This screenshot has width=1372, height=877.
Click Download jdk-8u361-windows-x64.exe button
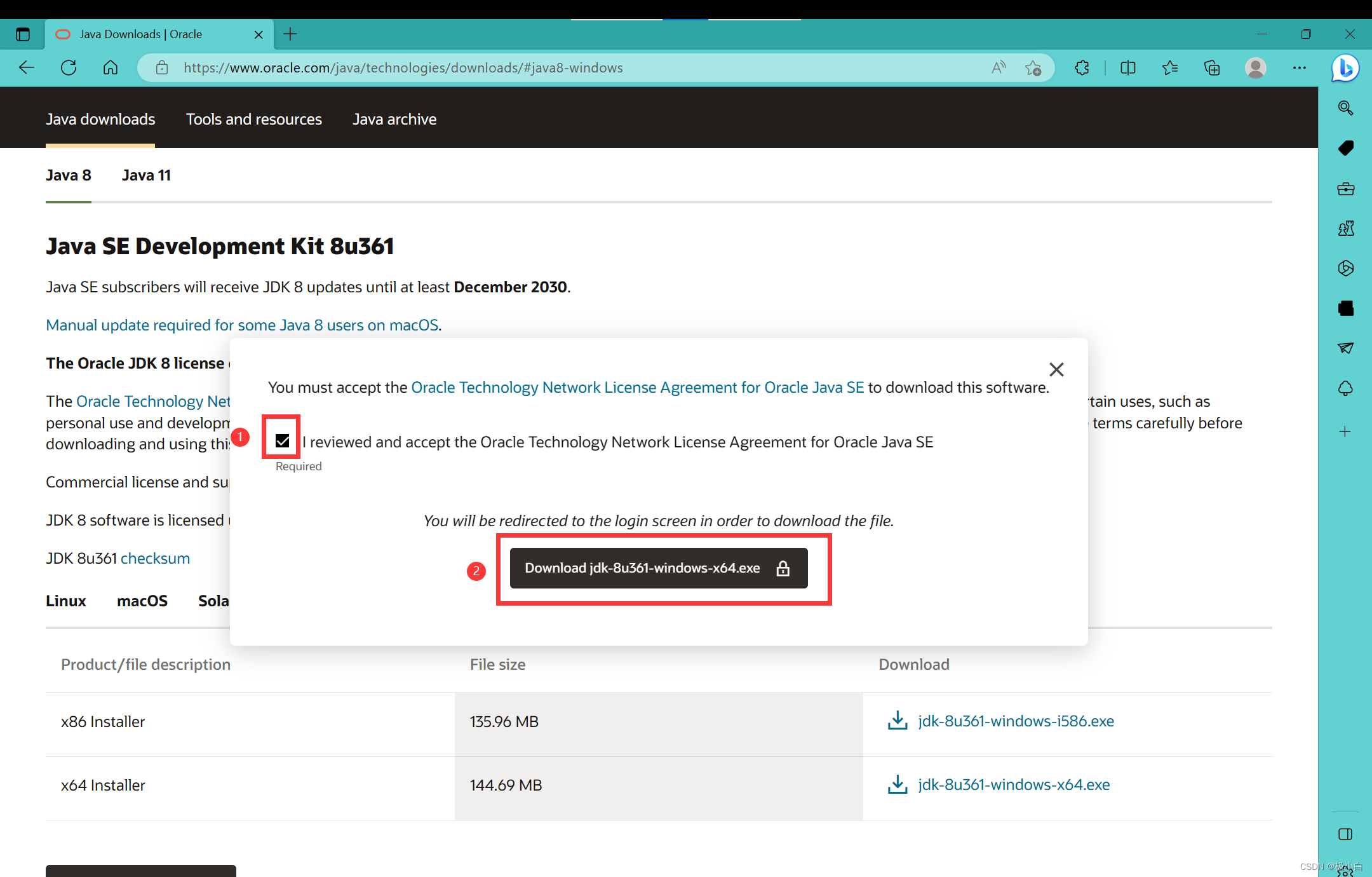coord(658,567)
